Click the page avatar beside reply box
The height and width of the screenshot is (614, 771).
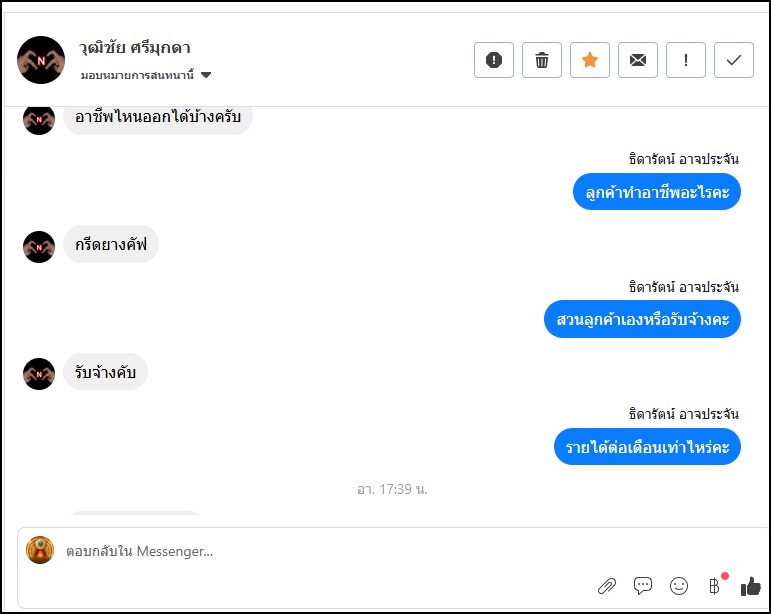tap(40, 550)
